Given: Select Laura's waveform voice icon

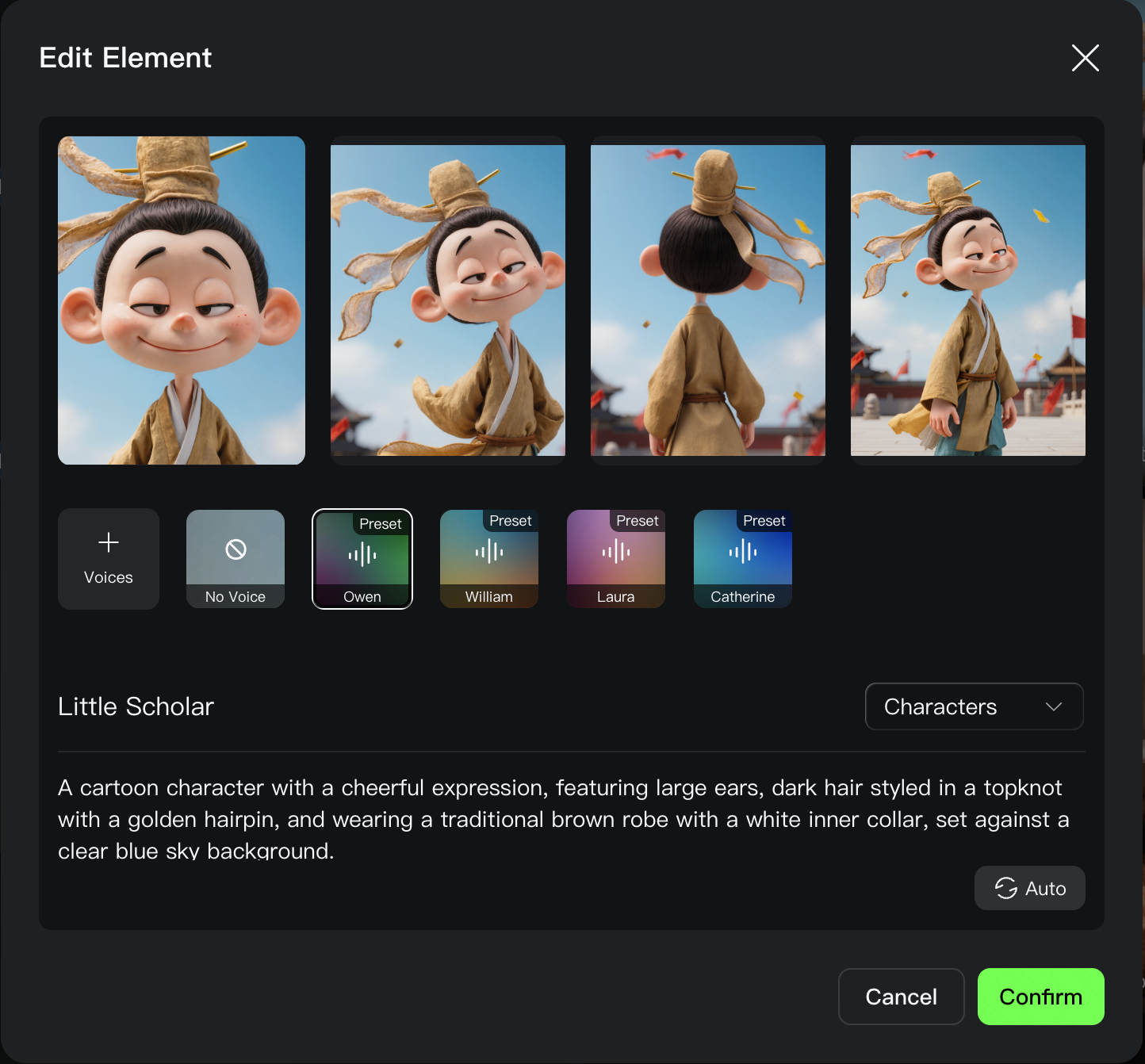Looking at the screenshot, I should click(616, 551).
